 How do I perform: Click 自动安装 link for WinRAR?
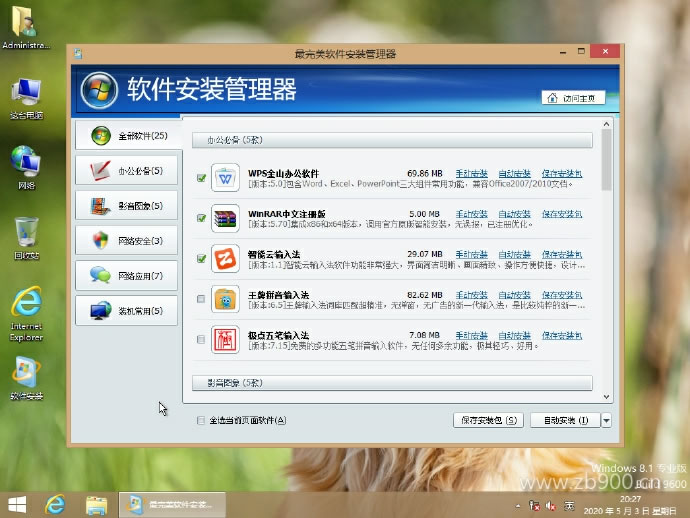(514, 214)
